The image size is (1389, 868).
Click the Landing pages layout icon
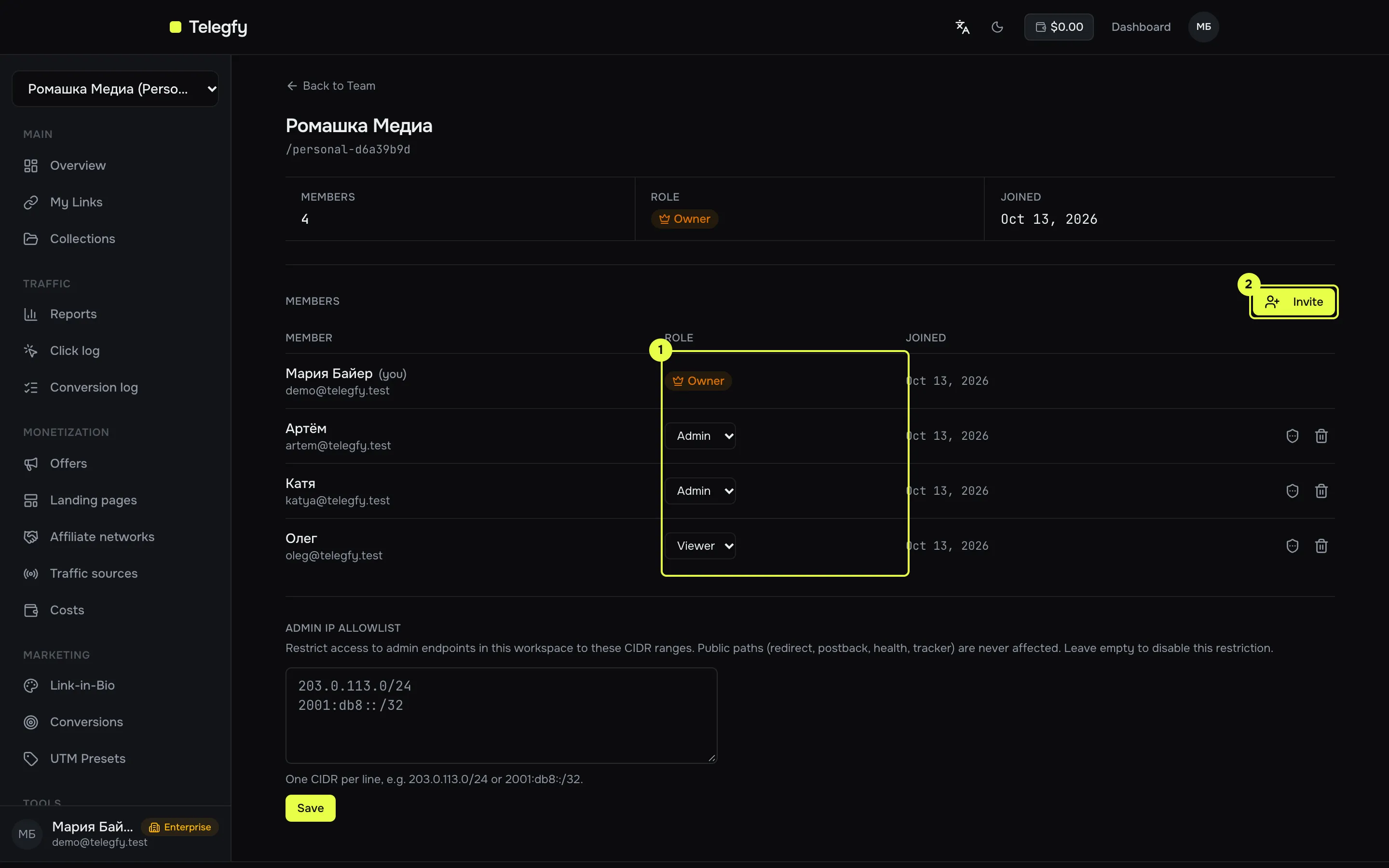(x=31, y=500)
